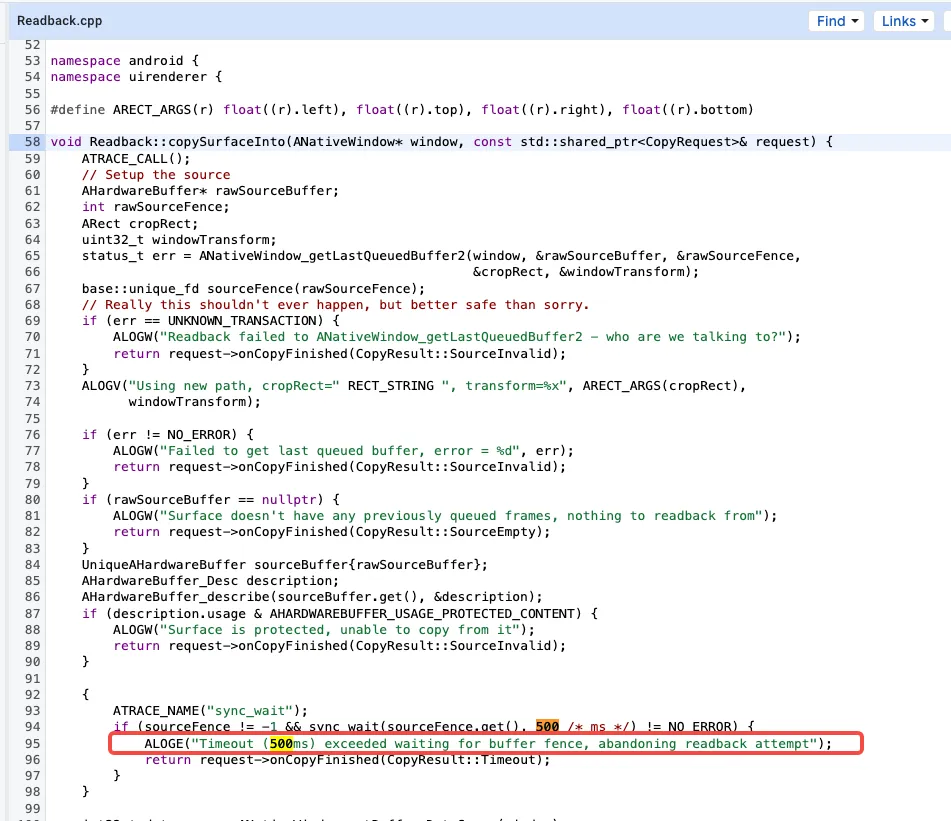Click 'int rawSourceFence;' declaration
This screenshot has width=951, height=821.
pyautogui.click(x=156, y=207)
